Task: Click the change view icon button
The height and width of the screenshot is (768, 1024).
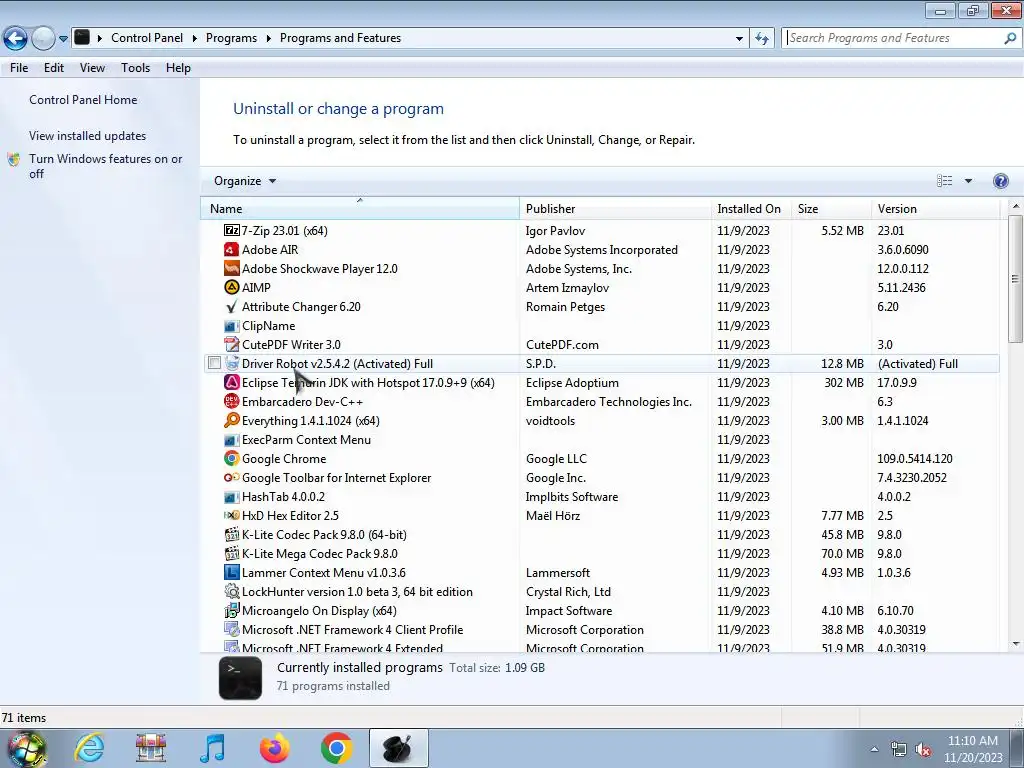Action: click(944, 181)
